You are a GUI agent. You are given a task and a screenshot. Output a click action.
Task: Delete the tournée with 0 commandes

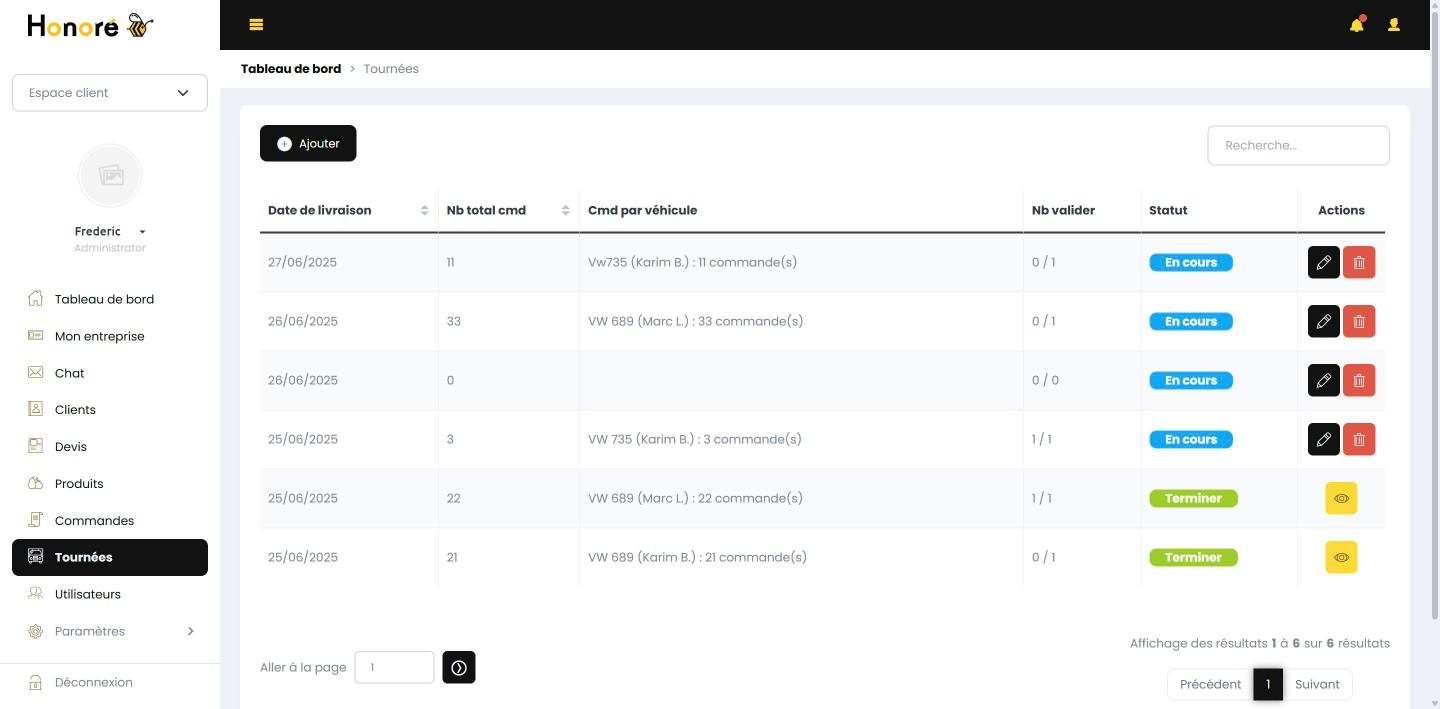1359,381
